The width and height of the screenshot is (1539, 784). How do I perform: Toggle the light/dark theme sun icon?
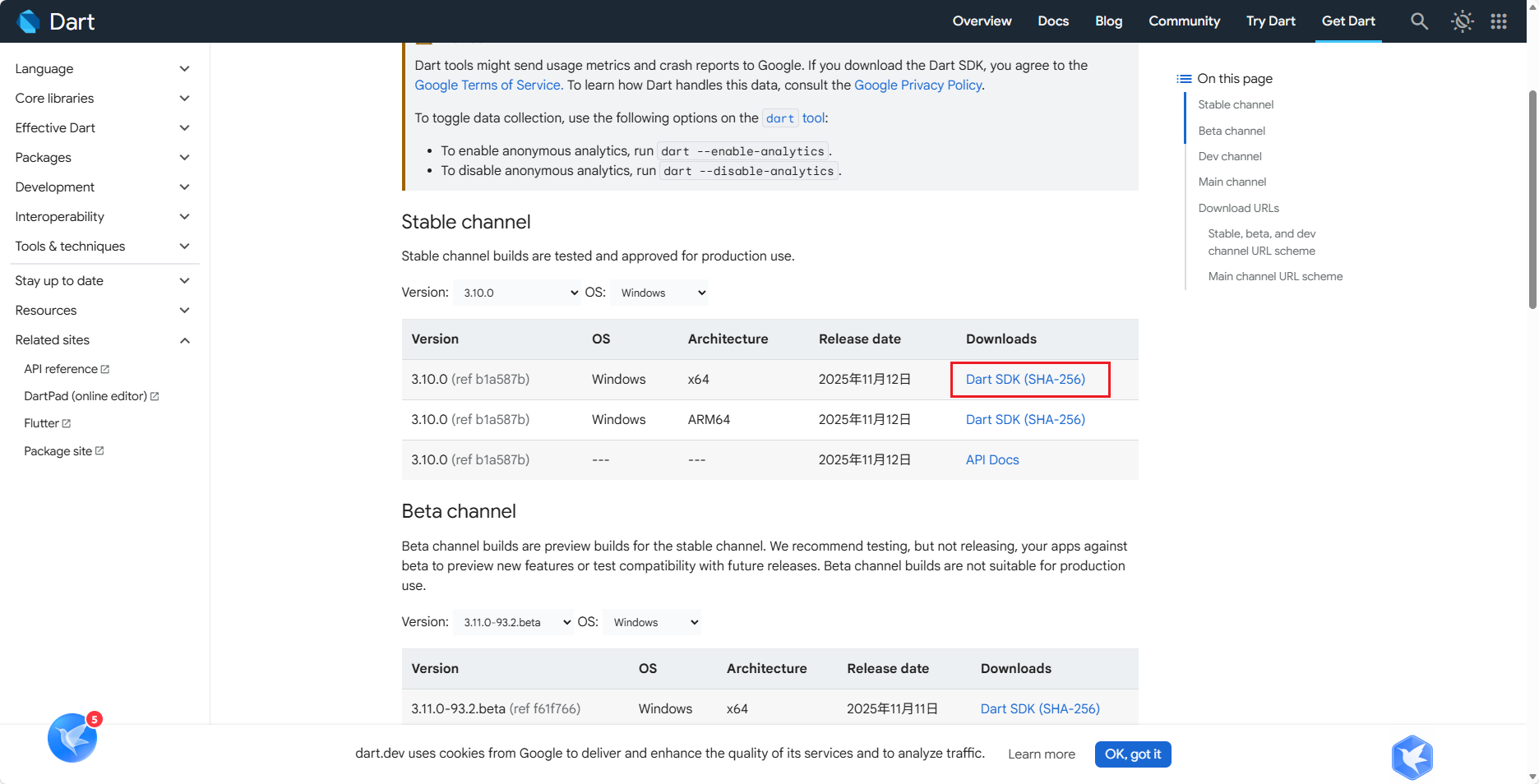coord(1463,21)
